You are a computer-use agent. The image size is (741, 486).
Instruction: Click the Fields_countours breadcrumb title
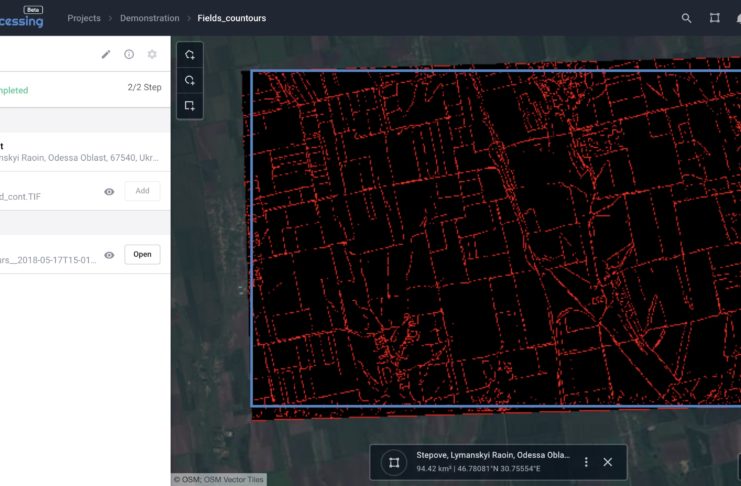tap(232, 18)
